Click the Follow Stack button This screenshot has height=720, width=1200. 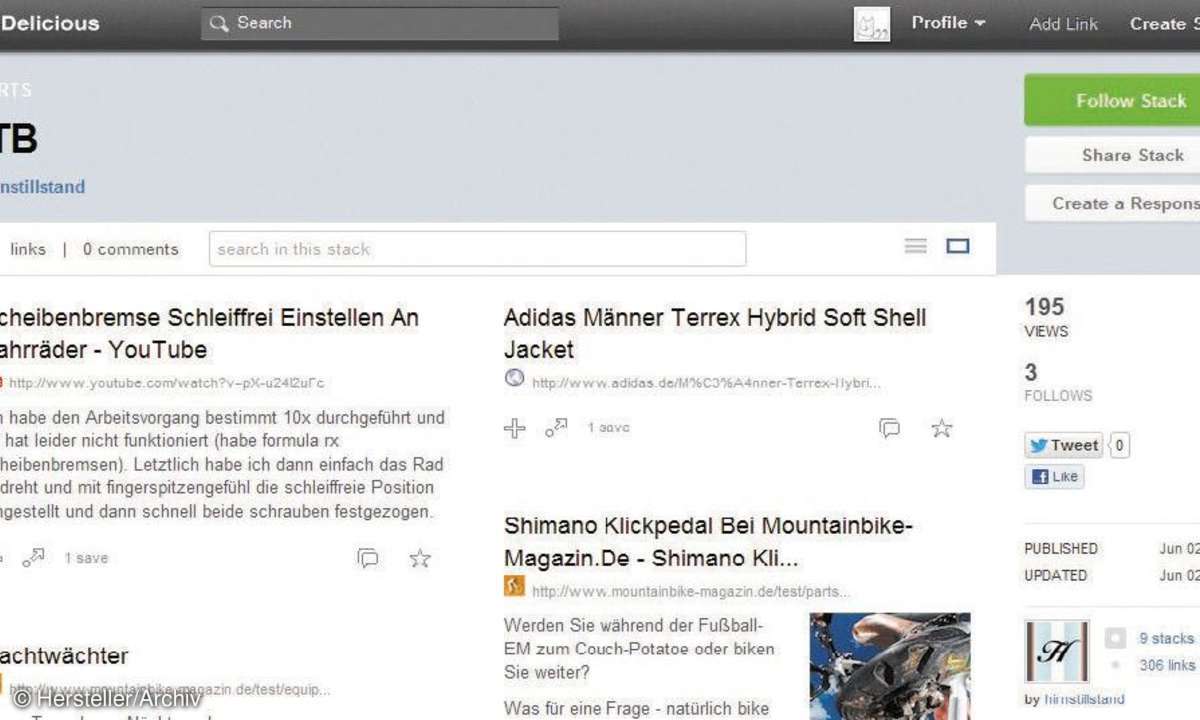point(1112,100)
